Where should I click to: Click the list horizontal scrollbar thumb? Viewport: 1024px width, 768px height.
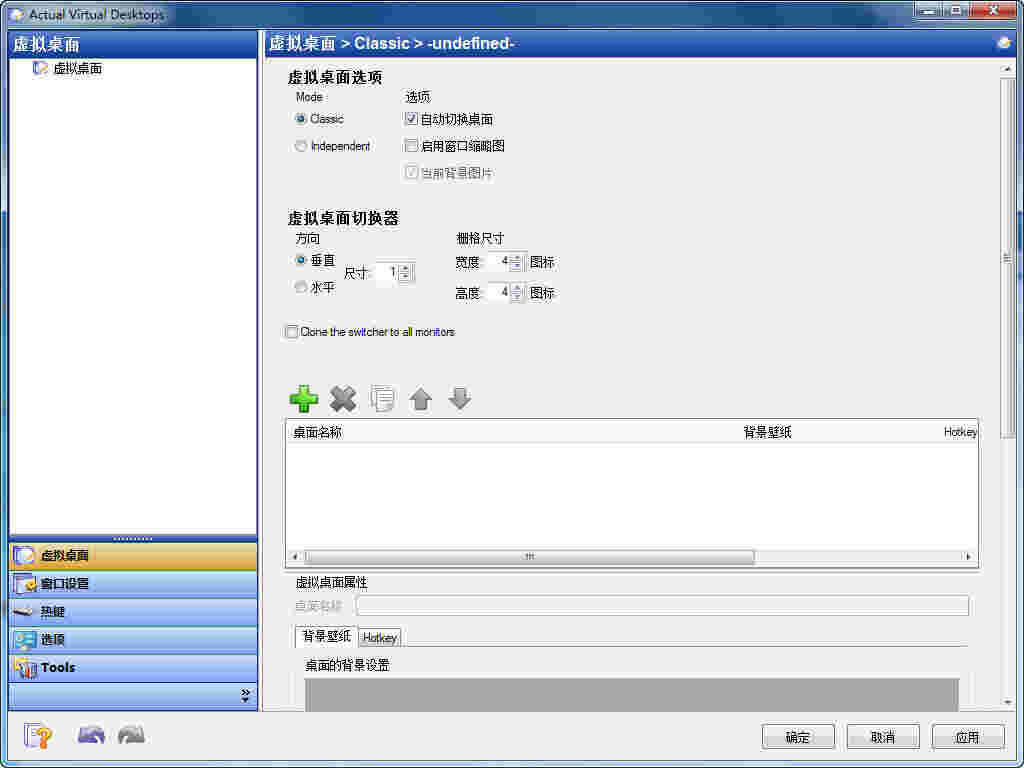click(x=529, y=556)
